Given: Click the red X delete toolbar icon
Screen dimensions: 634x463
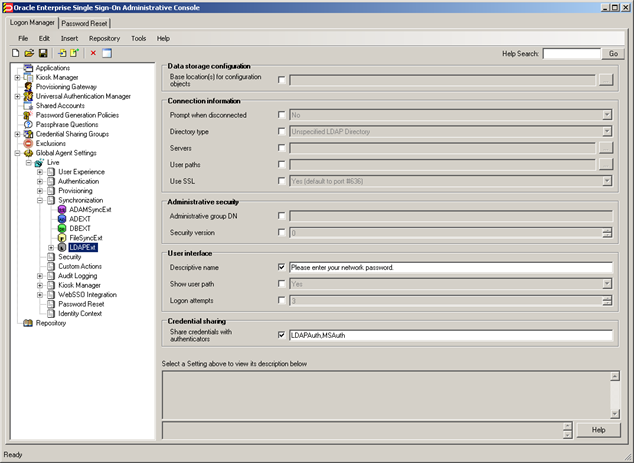Looking at the screenshot, I should [x=93, y=53].
